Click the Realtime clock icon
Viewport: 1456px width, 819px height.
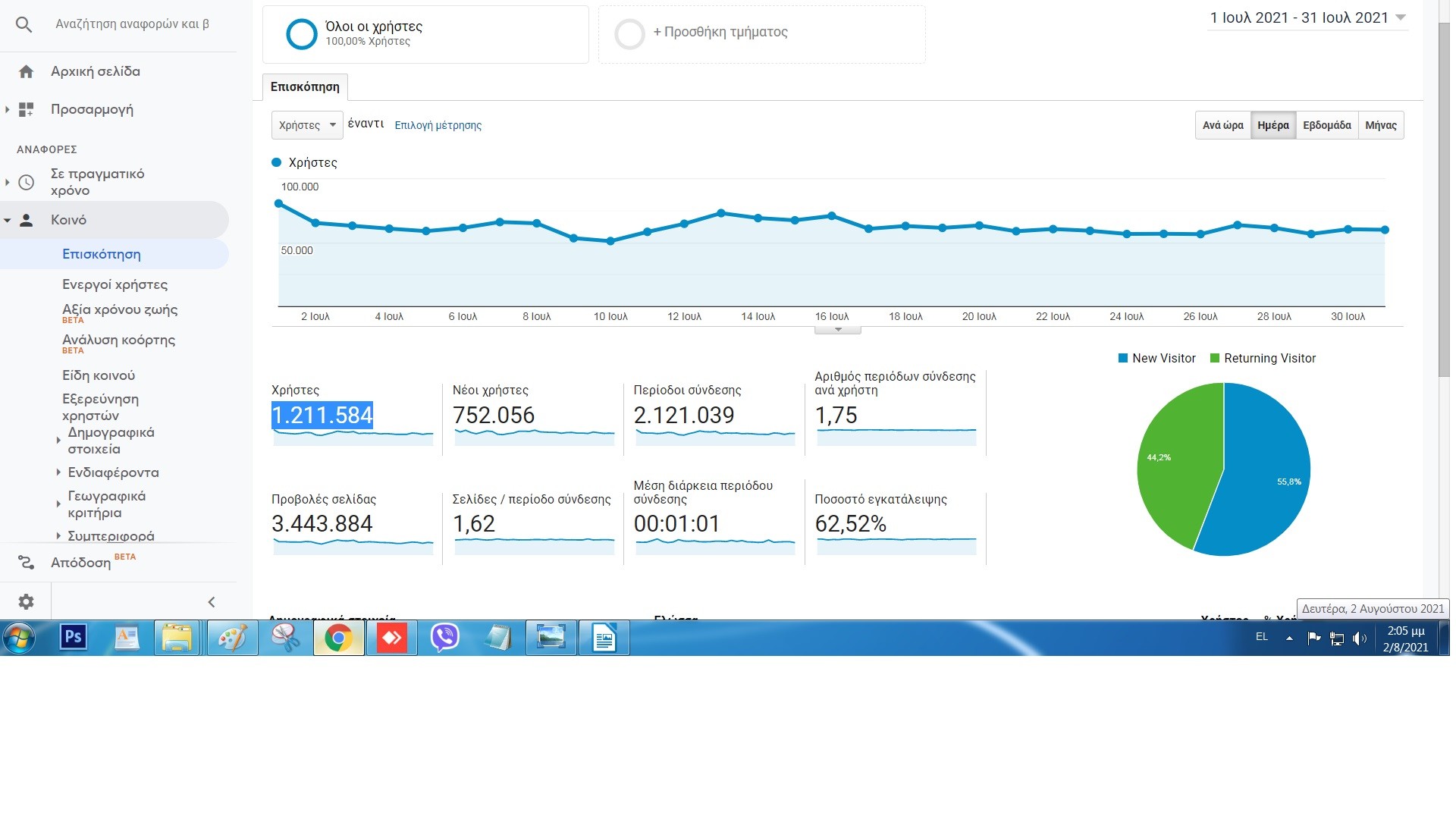(26, 182)
